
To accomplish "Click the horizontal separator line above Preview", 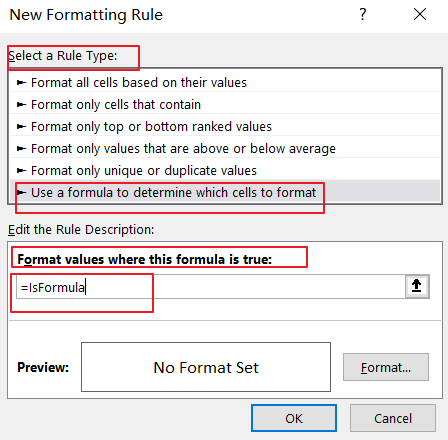I will [225, 321].
